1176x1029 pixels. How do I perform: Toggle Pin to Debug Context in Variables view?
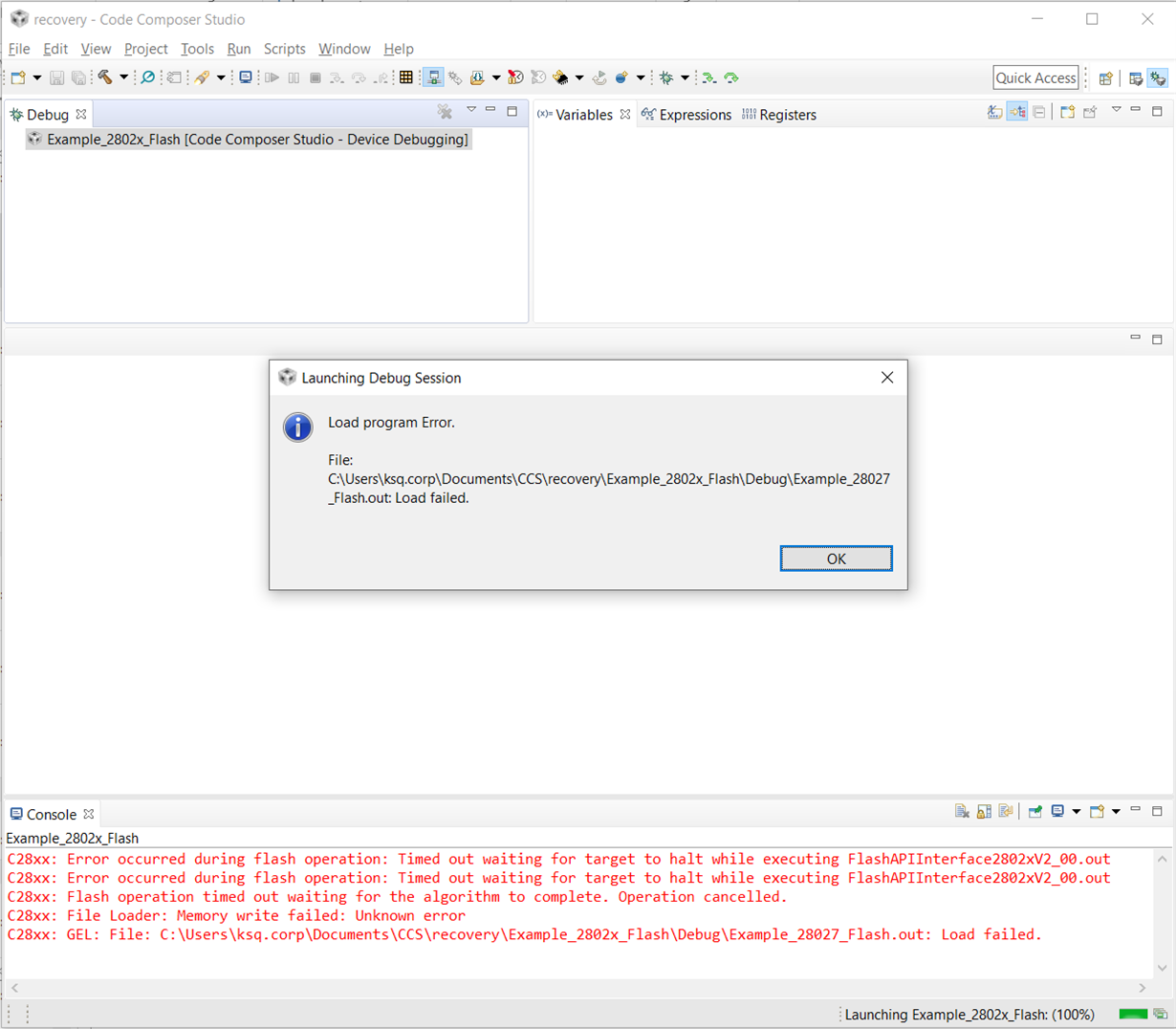pos(1090,112)
